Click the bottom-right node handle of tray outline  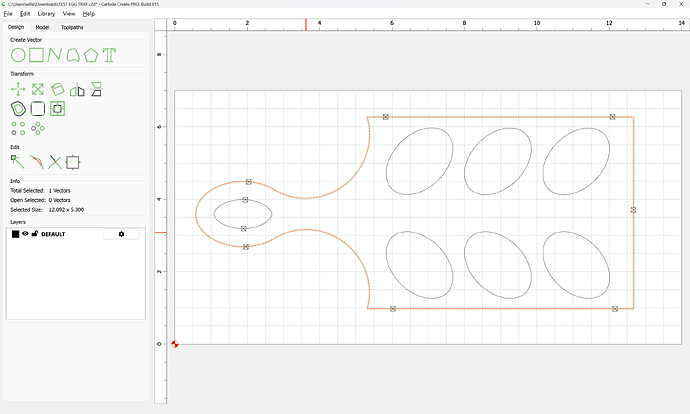point(615,309)
